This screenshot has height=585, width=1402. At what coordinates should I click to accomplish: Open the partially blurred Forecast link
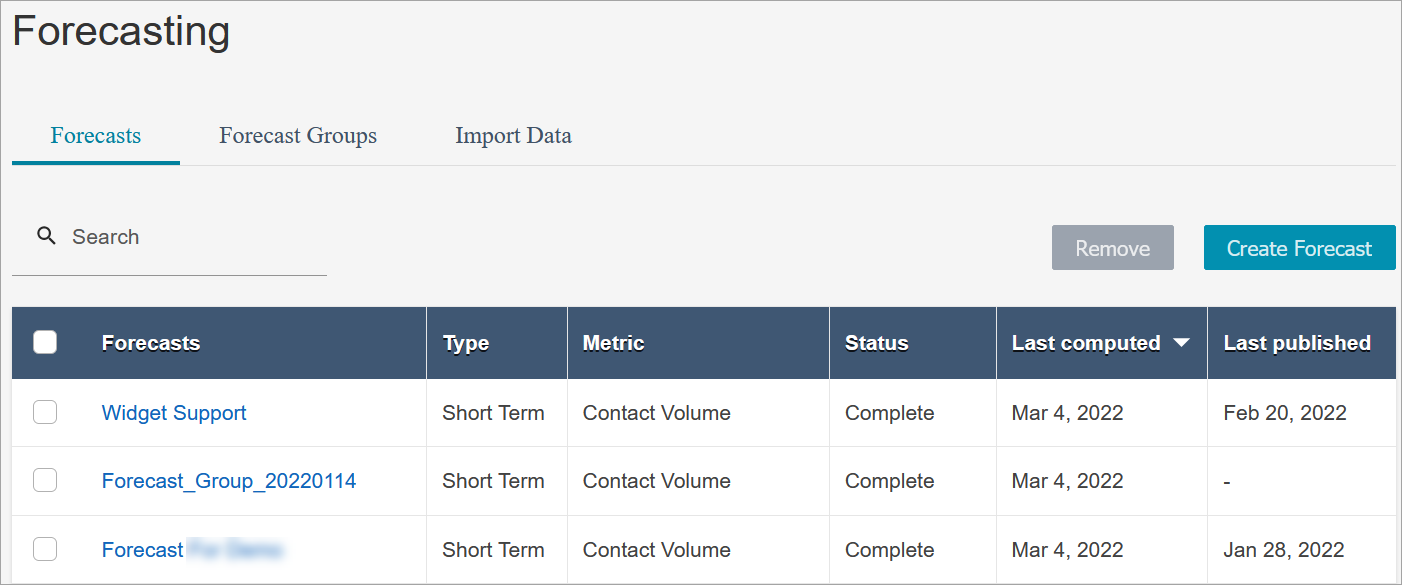[143, 550]
